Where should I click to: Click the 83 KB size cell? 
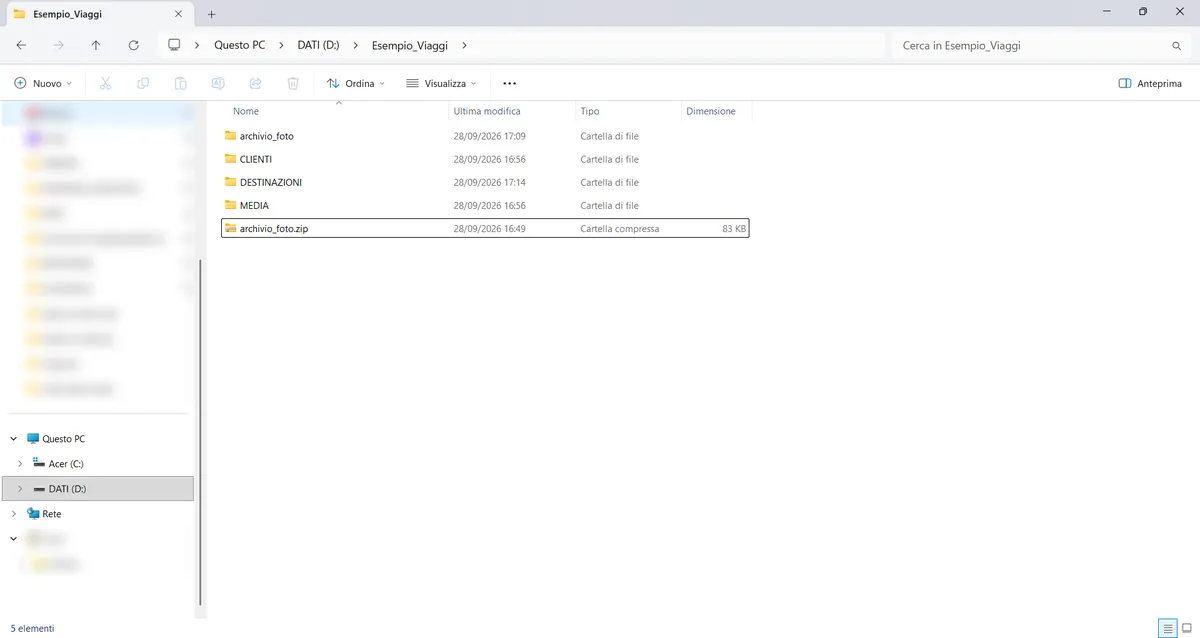coord(734,228)
